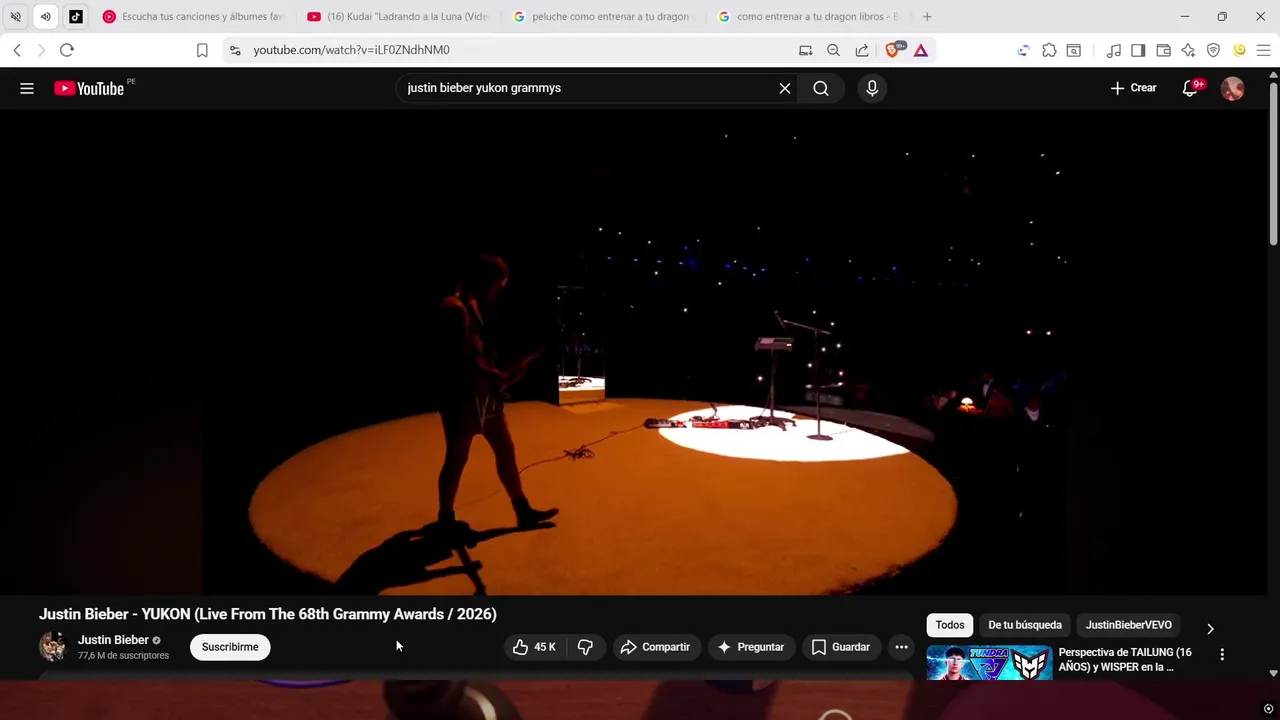Screen dimensions: 1280x720
Task: Open the options menu for the TAILUNG recommendation
Action: coord(1222,654)
